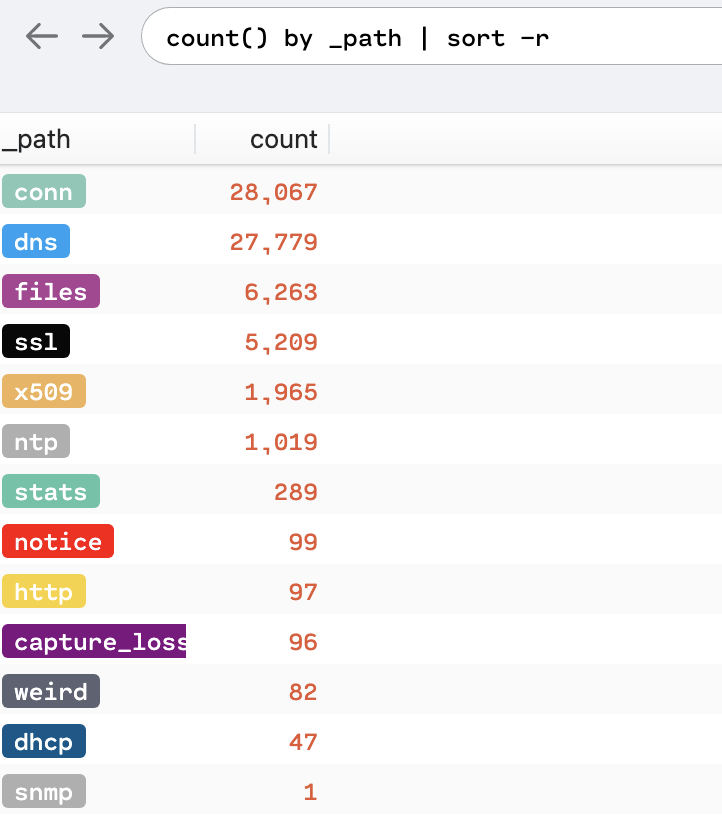Select the conn path tag
The width and height of the screenshot is (722, 840).
44,192
